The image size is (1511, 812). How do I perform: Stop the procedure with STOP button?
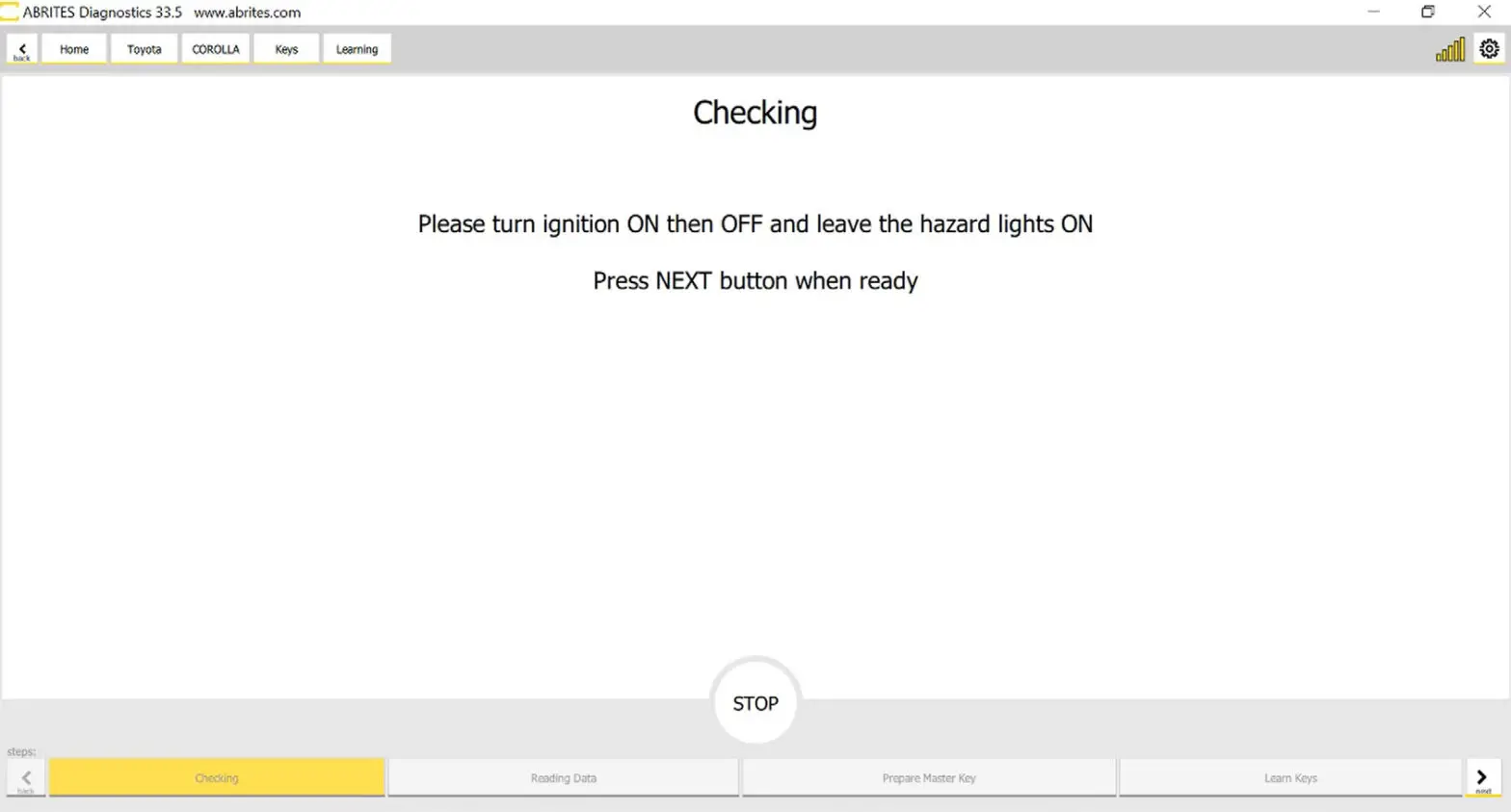(755, 703)
